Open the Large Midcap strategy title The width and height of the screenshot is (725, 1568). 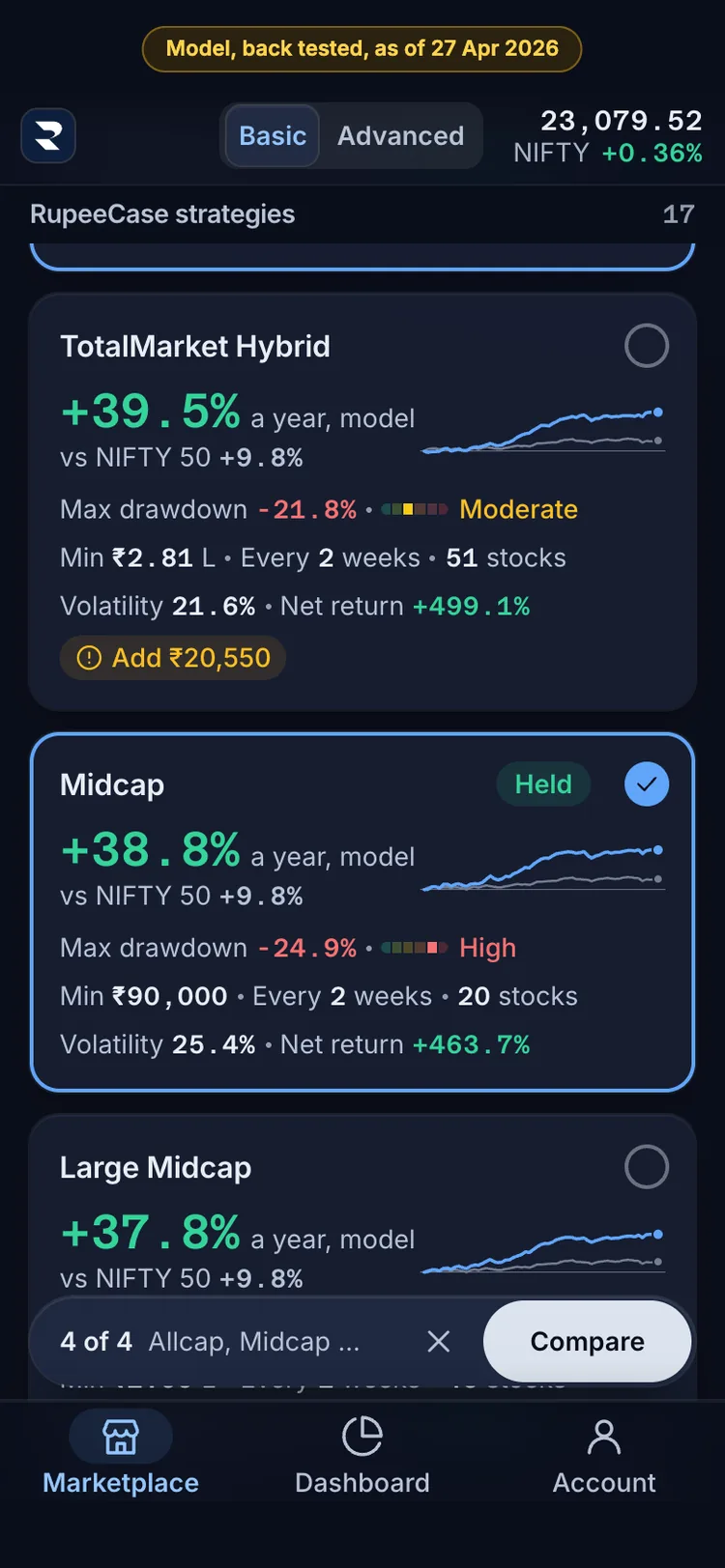tap(156, 1167)
